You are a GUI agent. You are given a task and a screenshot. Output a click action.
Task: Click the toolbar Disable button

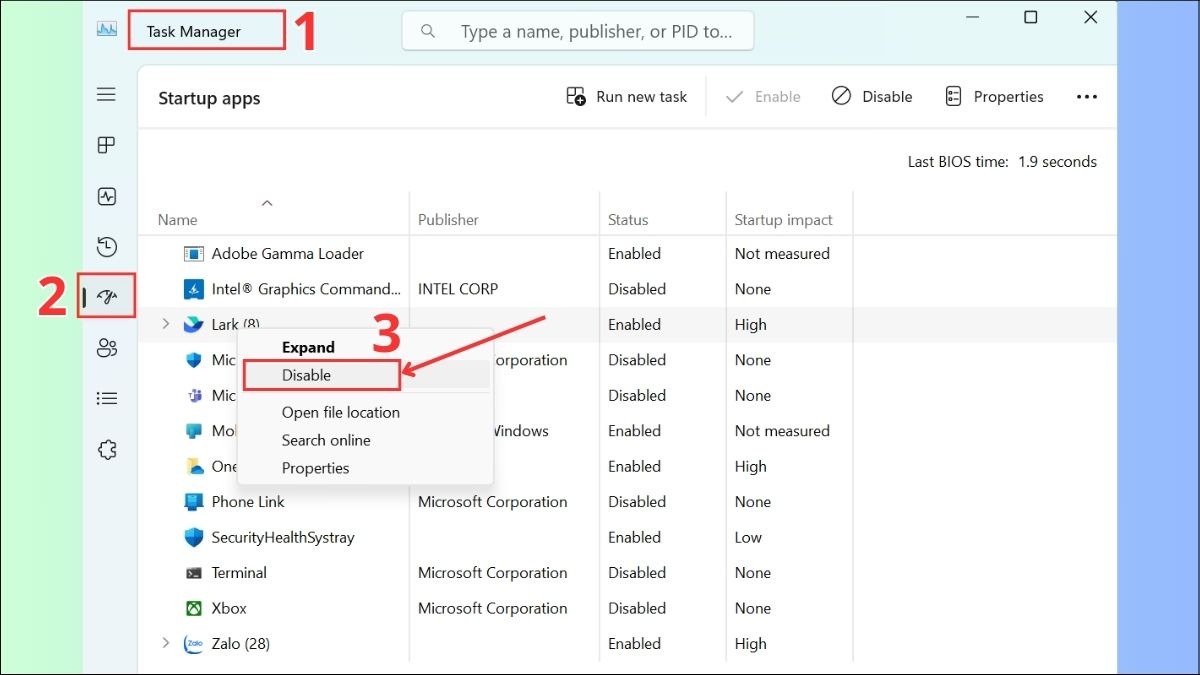point(872,97)
